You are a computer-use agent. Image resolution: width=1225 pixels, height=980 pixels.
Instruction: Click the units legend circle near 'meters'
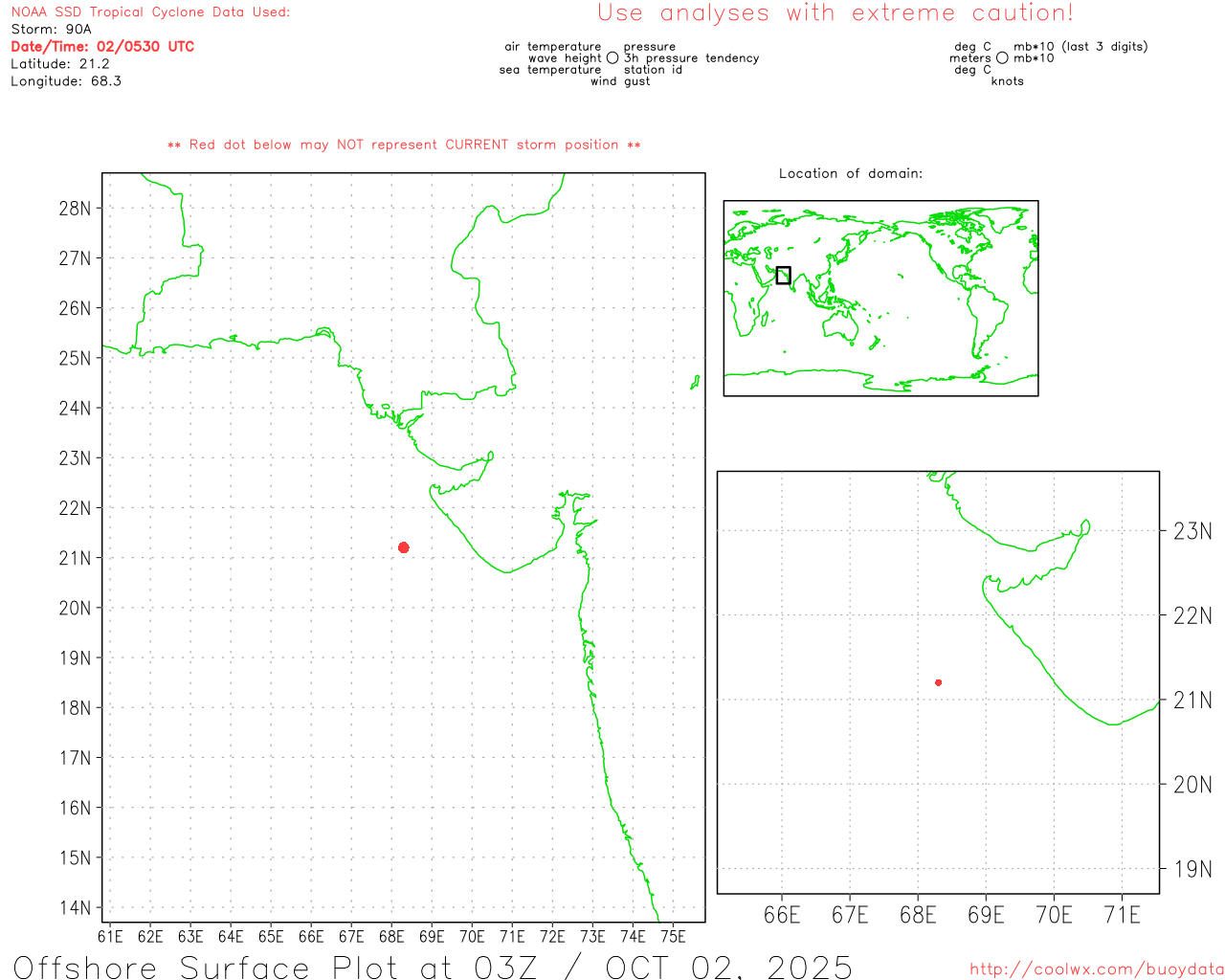tap(1002, 58)
